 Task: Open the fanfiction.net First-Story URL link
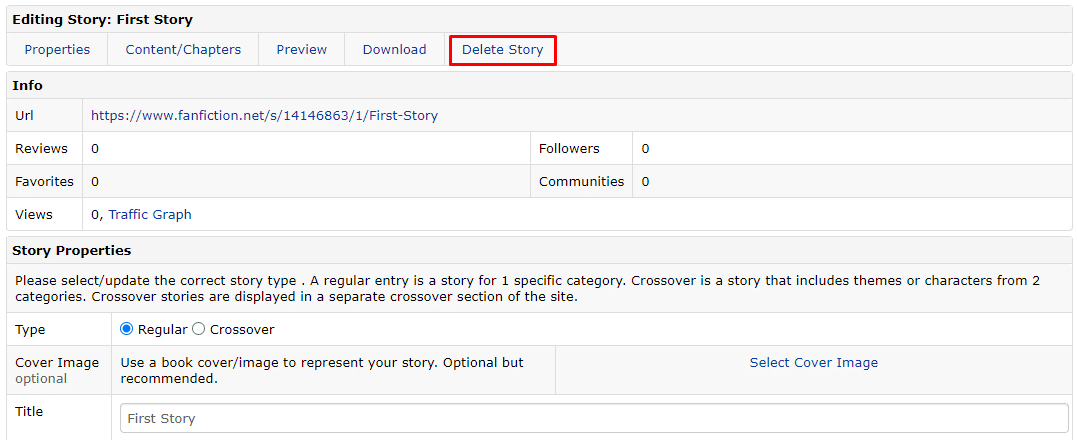pos(264,115)
